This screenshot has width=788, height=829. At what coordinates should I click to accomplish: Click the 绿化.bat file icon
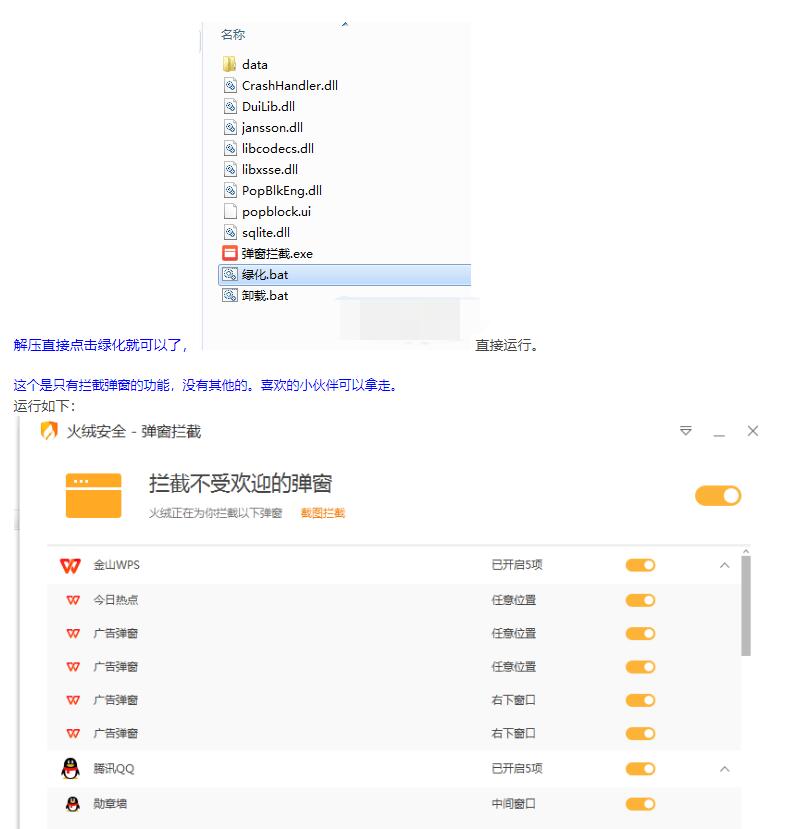[x=230, y=274]
